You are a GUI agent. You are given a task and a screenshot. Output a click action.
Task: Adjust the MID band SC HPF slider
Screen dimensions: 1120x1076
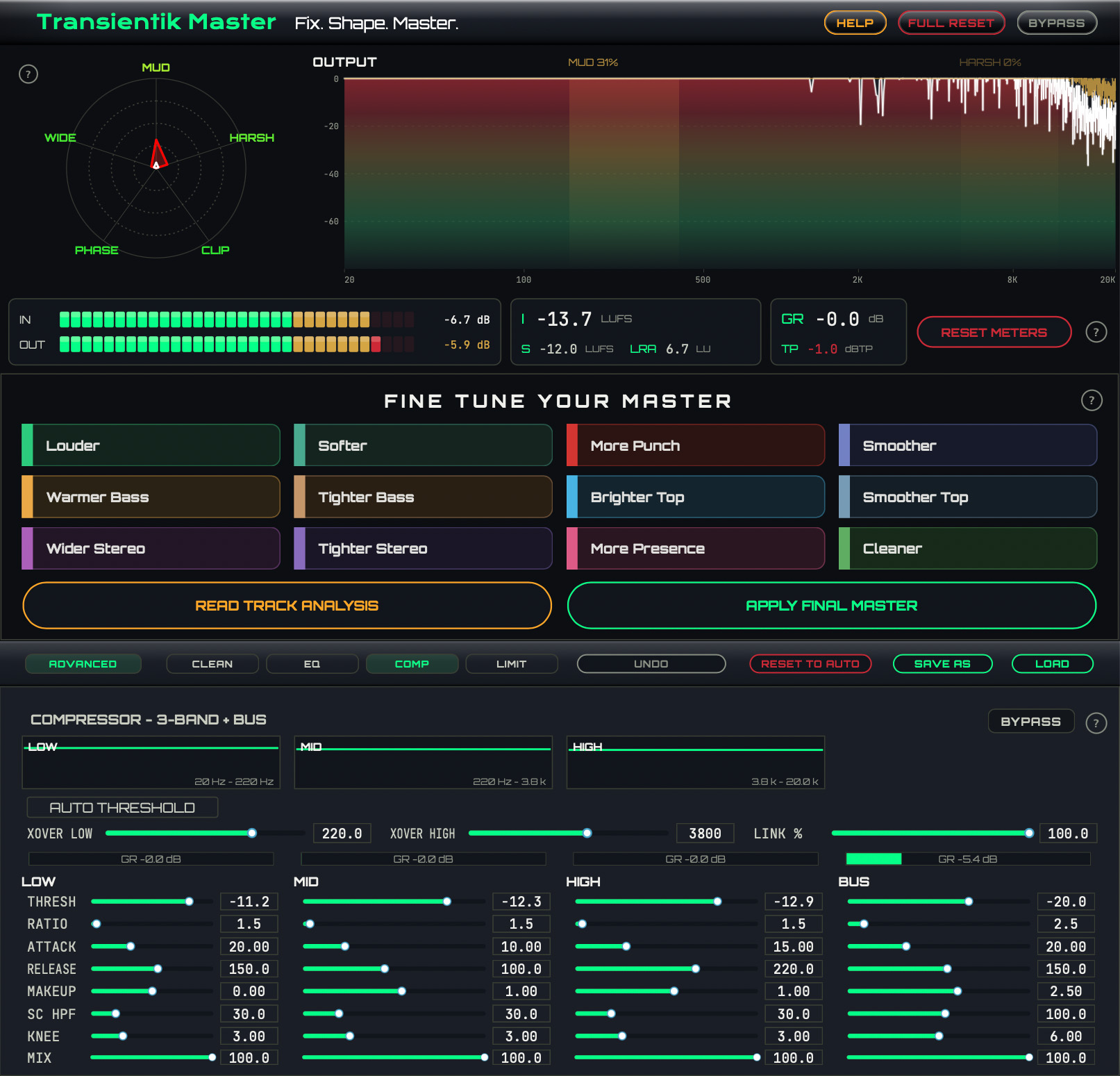[394, 1013]
